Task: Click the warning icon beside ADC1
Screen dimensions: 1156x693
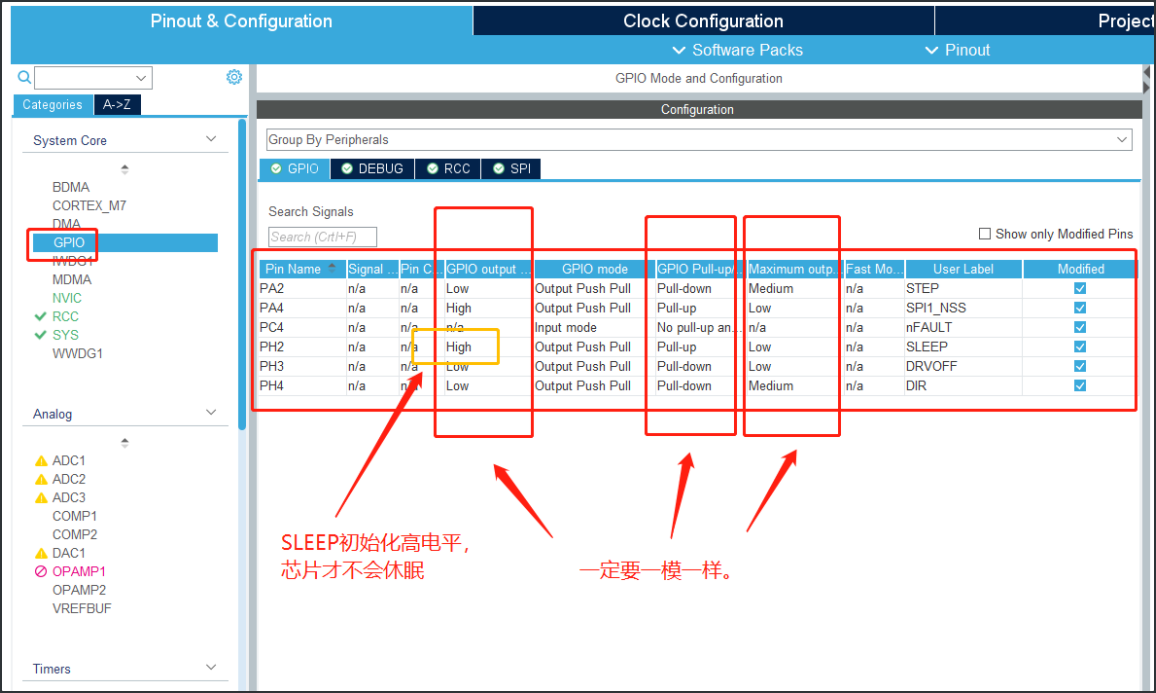Action: [41, 460]
